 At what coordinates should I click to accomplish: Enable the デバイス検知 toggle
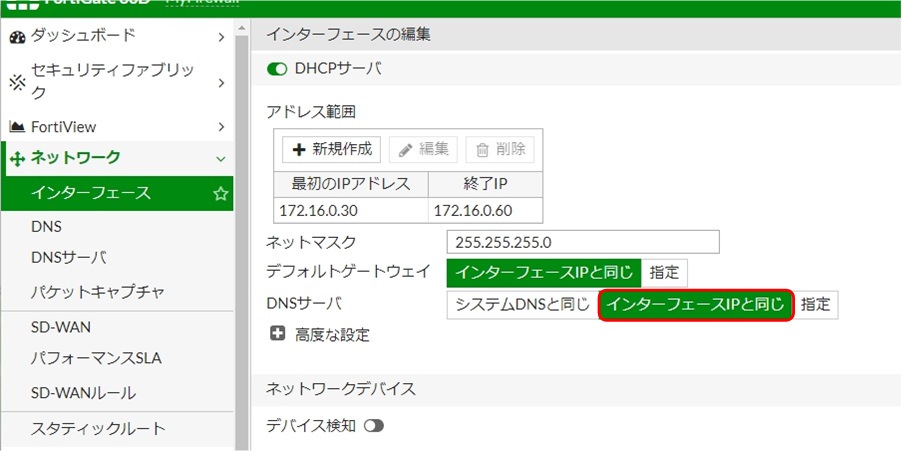pos(373,426)
